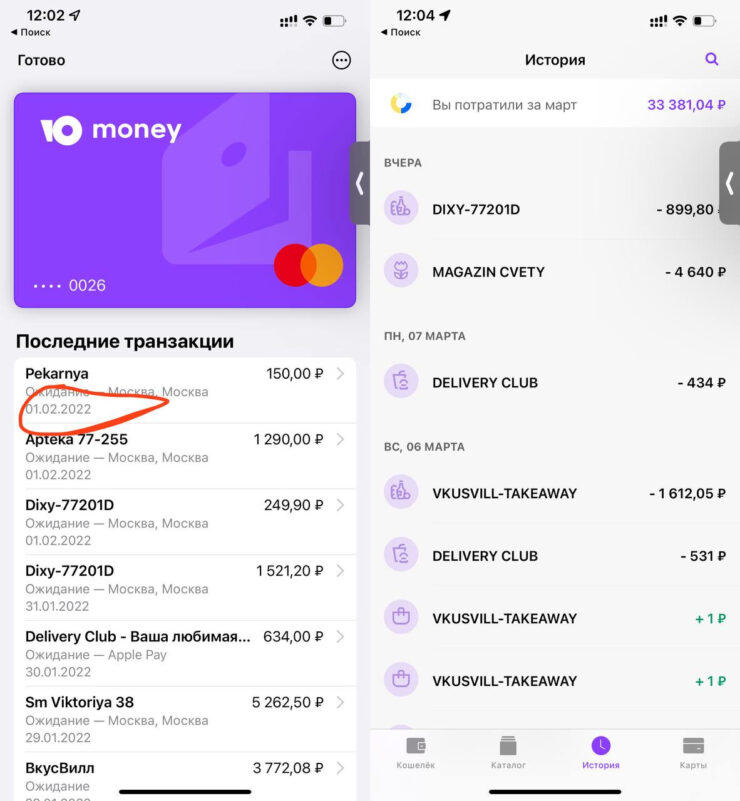Tap the Готово button
Viewport: 740px width, 801px height.
(41, 60)
